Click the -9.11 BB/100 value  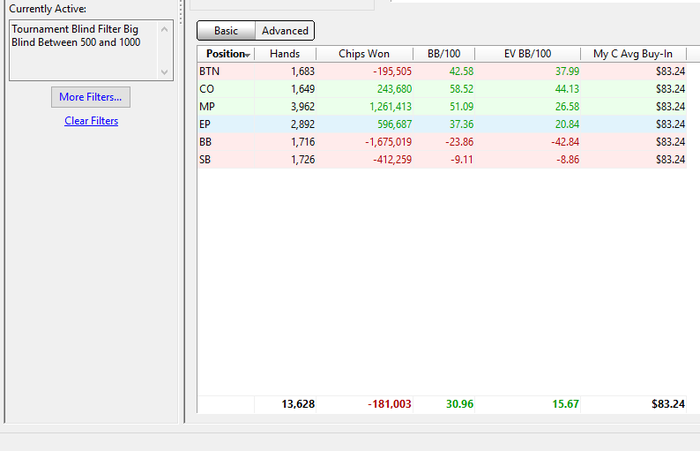[x=462, y=159]
